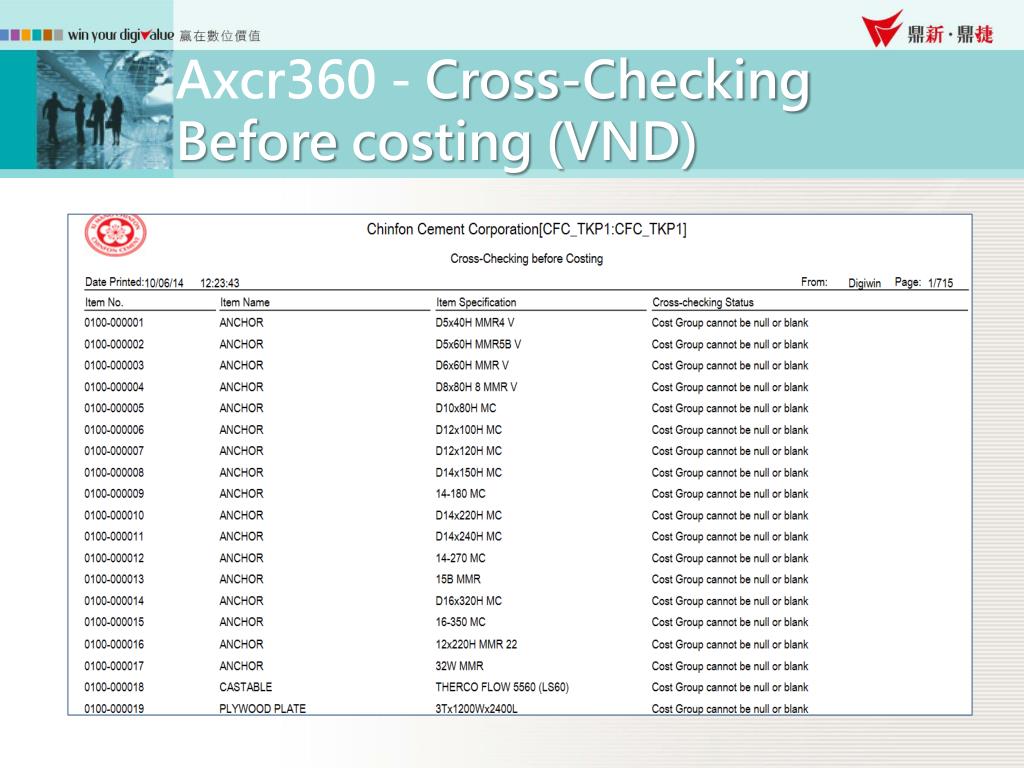
Task: Click the specification '16-350 MC'
Action: pyautogui.click(x=460, y=622)
